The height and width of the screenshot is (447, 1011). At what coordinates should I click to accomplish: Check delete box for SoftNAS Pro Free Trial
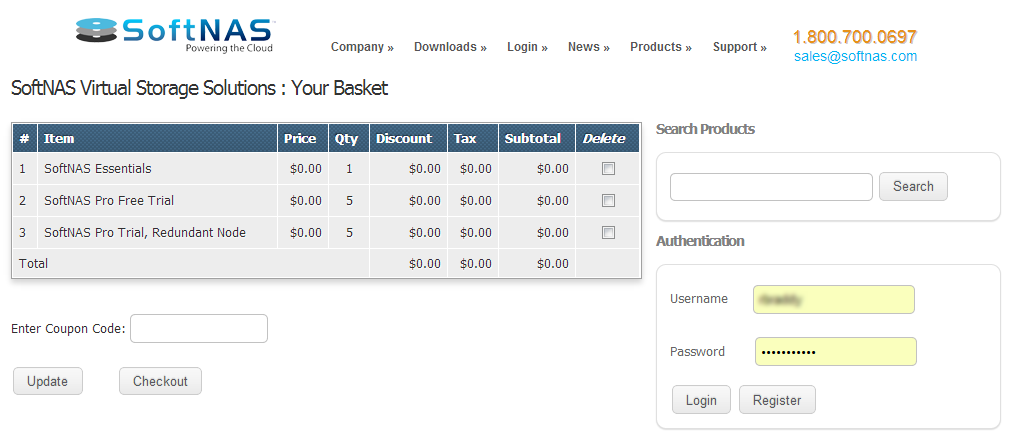(x=608, y=201)
